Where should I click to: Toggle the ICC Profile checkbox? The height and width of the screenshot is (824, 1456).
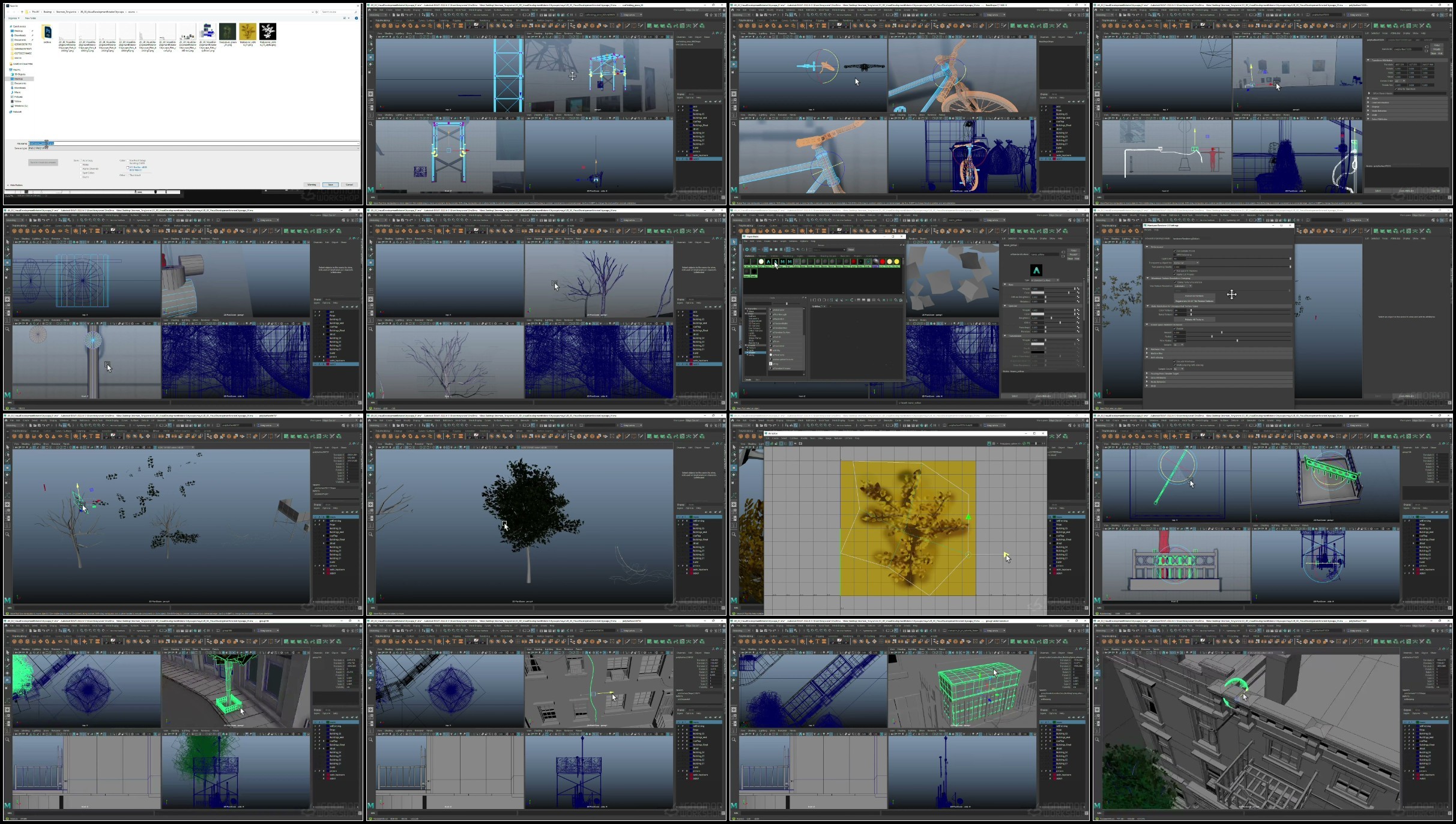point(128,167)
